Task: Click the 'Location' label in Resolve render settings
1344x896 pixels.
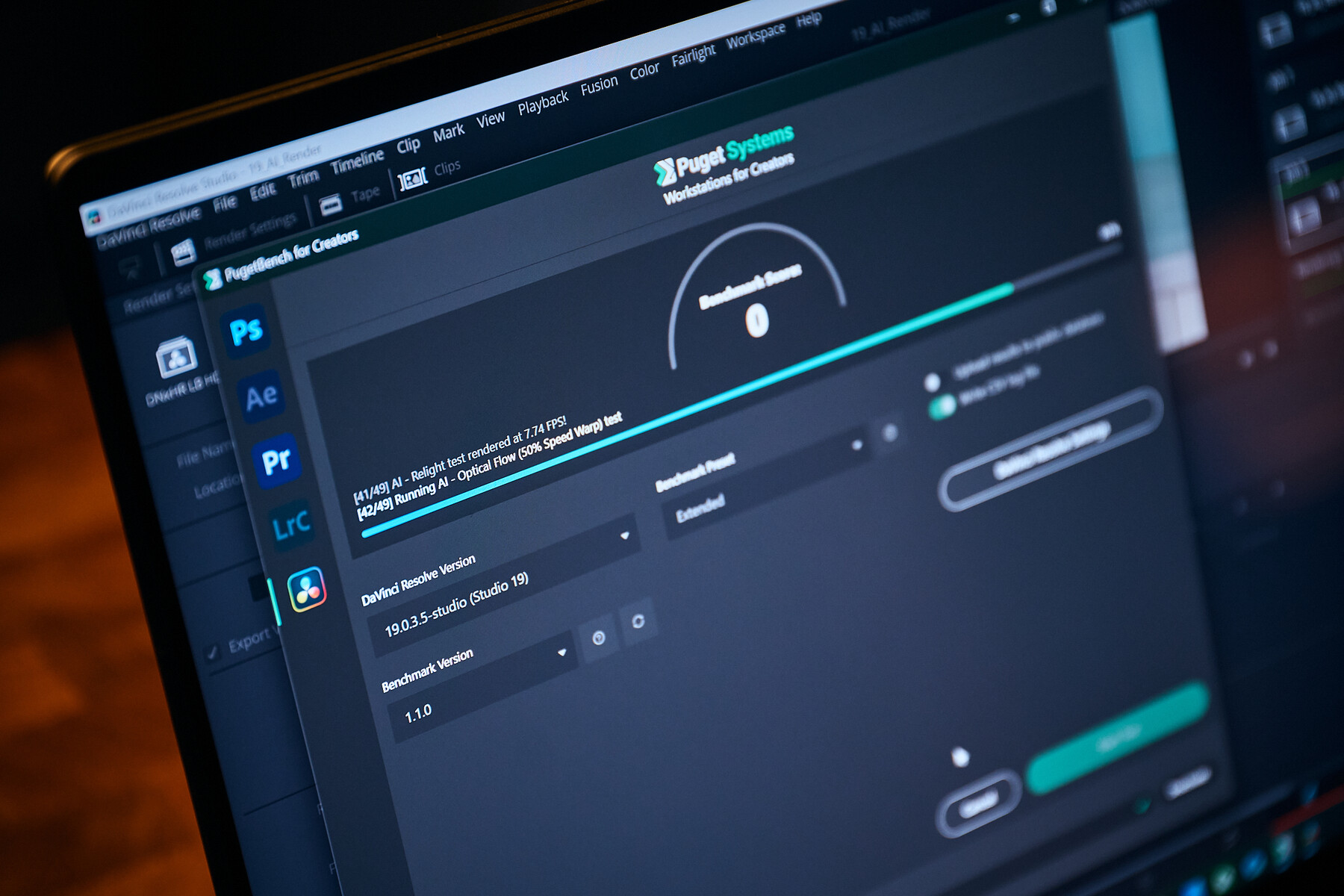Action: (217, 485)
